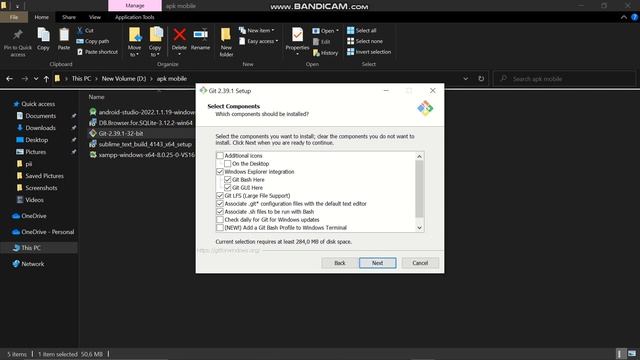640x360 pixels.
Task: Open the Application Tools tab
Action: click(x=135, y=17)
